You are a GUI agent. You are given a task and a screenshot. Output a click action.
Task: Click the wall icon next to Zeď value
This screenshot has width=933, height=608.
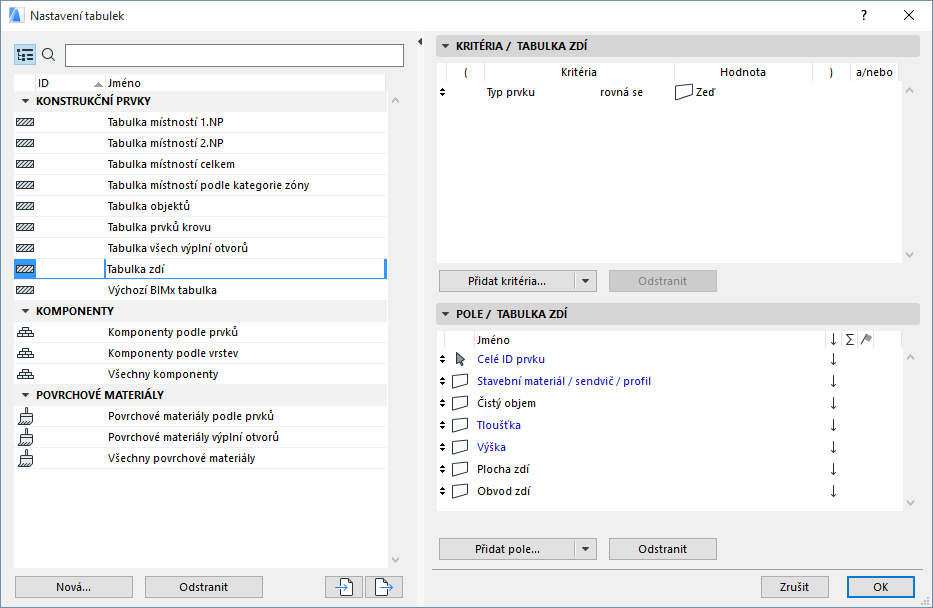(684, 92)
